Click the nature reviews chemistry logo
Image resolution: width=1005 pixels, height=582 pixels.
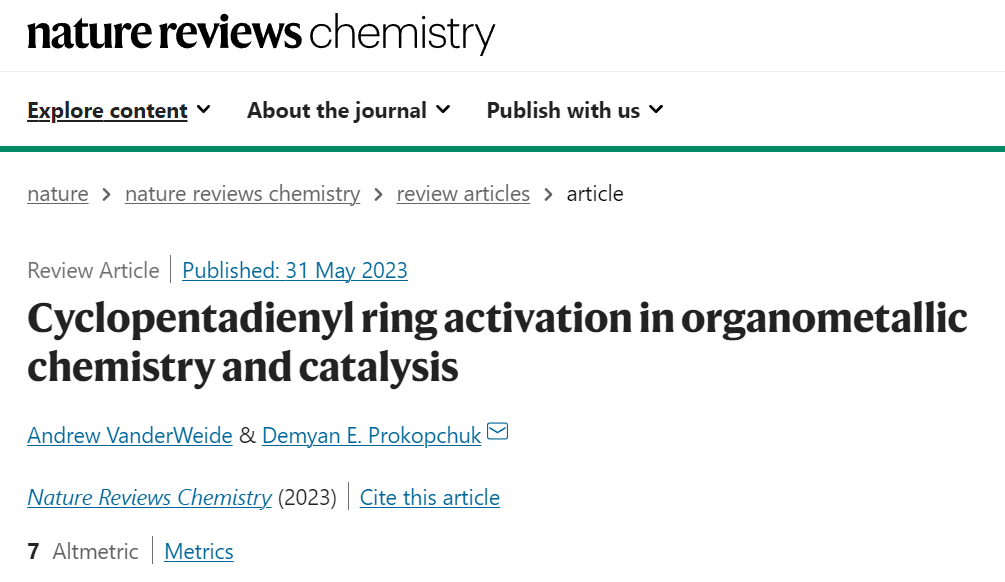261,33
